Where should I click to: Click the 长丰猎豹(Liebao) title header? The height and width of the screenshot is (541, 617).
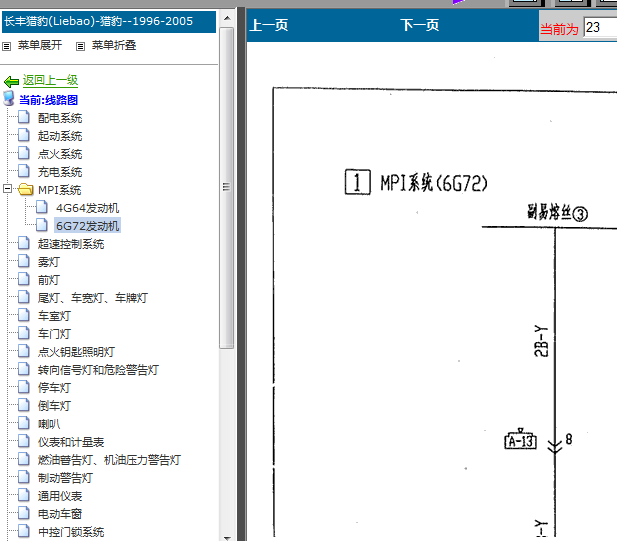point(109,22)
